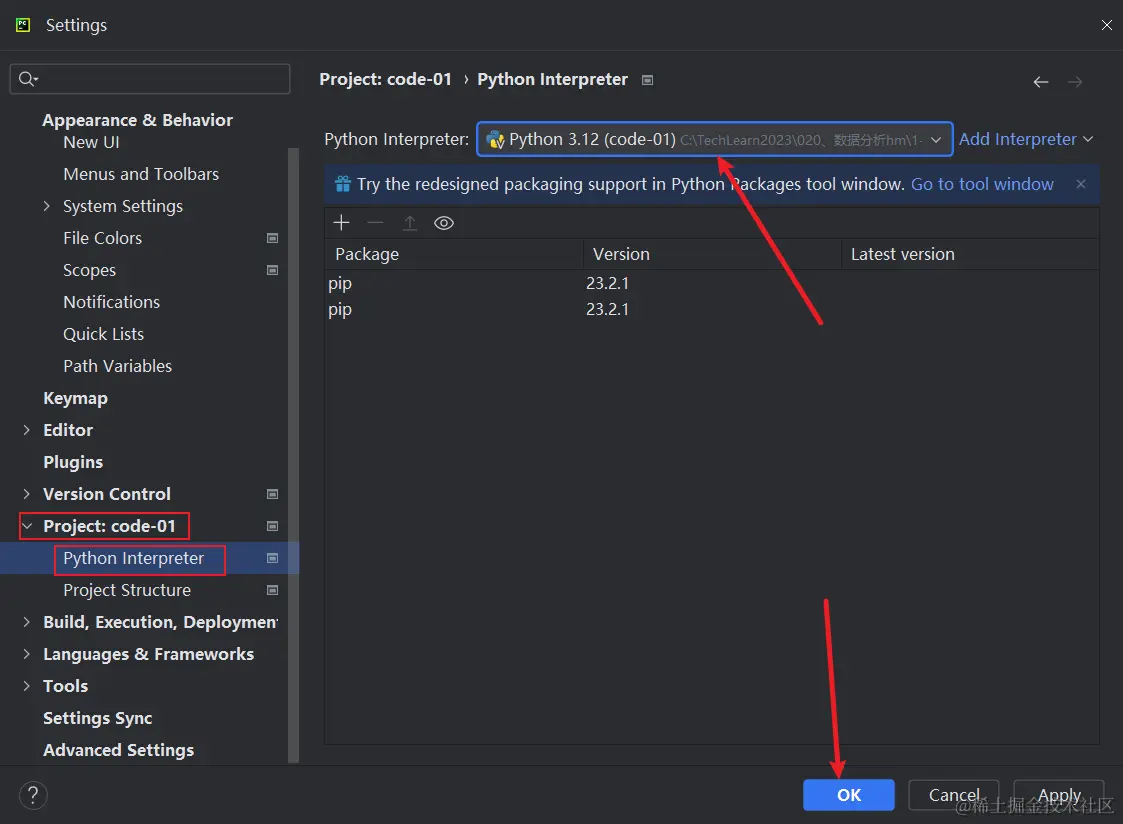Click the search magnifier icon
This screenshot has width=1123, height=824.
click(x=28, y=79)
